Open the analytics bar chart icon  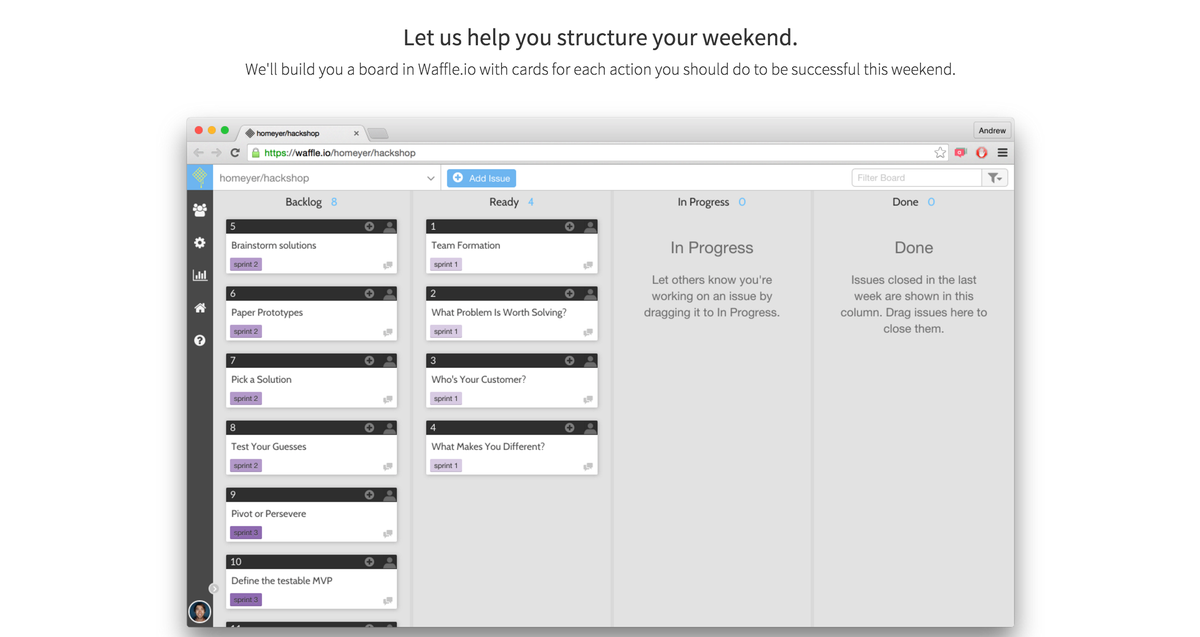200,275
